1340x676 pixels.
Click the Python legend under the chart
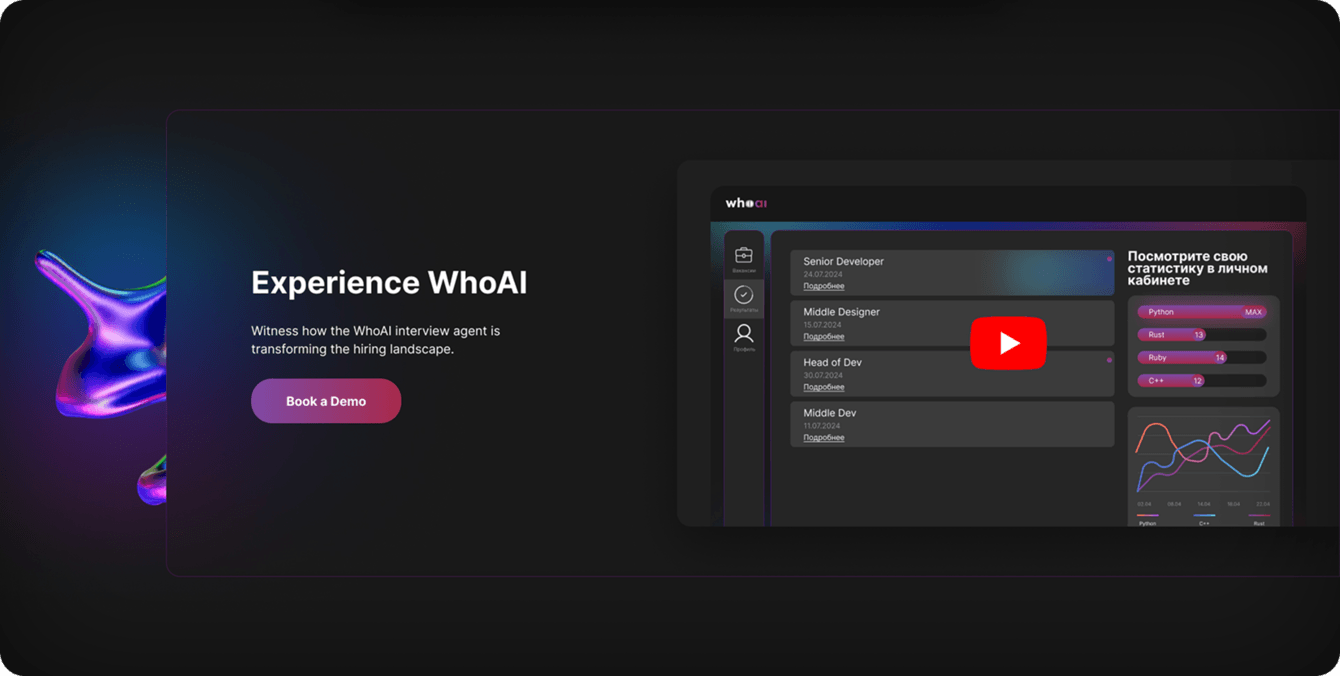(1147, 520)
